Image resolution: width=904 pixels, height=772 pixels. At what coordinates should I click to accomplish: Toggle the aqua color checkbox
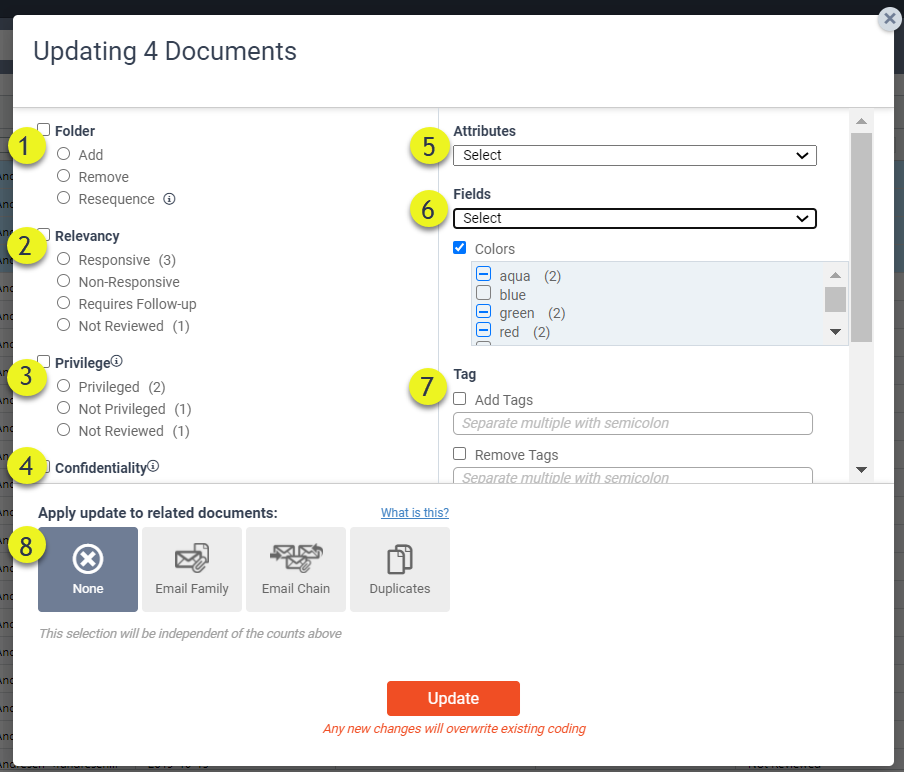(484, 273)
